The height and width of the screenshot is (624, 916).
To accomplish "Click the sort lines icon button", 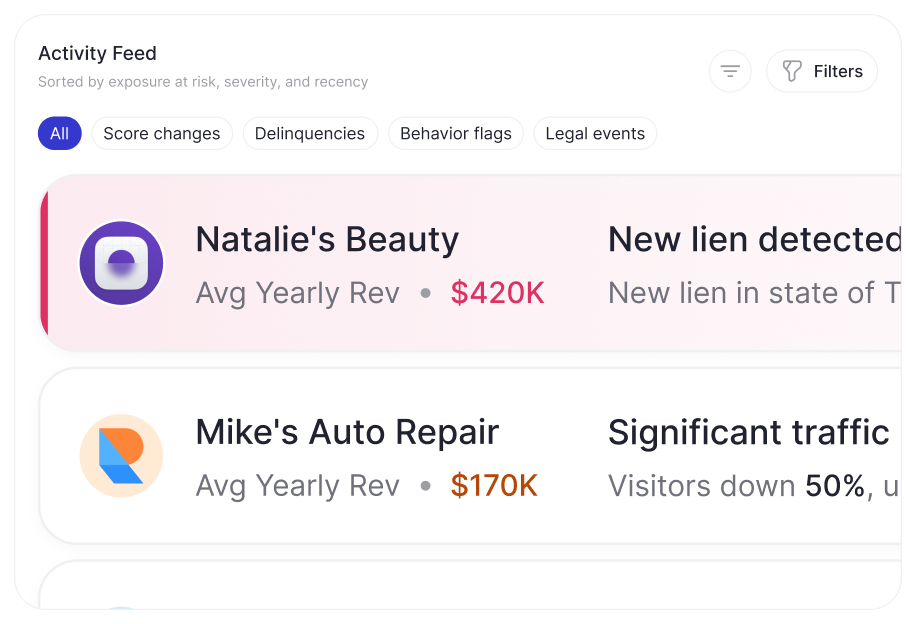I will click(730, 72).
